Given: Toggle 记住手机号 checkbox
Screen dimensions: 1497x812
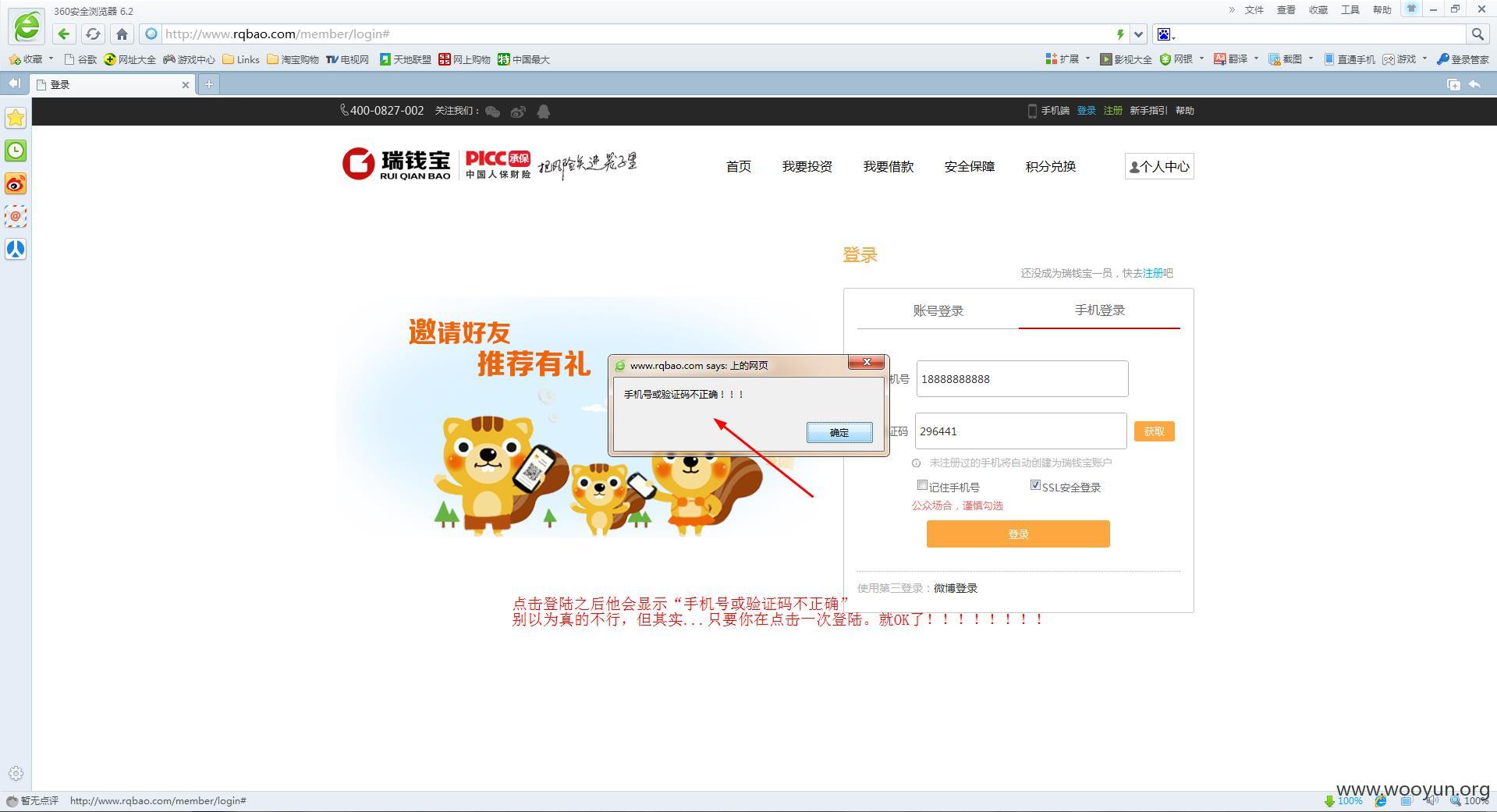Looking at the screenshot, I should tap(922, 485).
